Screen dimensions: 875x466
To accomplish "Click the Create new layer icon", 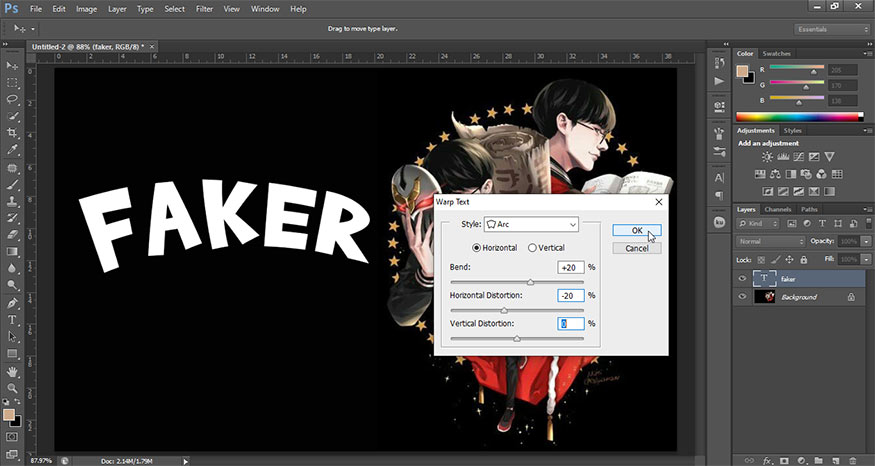I will (x=835, y=461).
